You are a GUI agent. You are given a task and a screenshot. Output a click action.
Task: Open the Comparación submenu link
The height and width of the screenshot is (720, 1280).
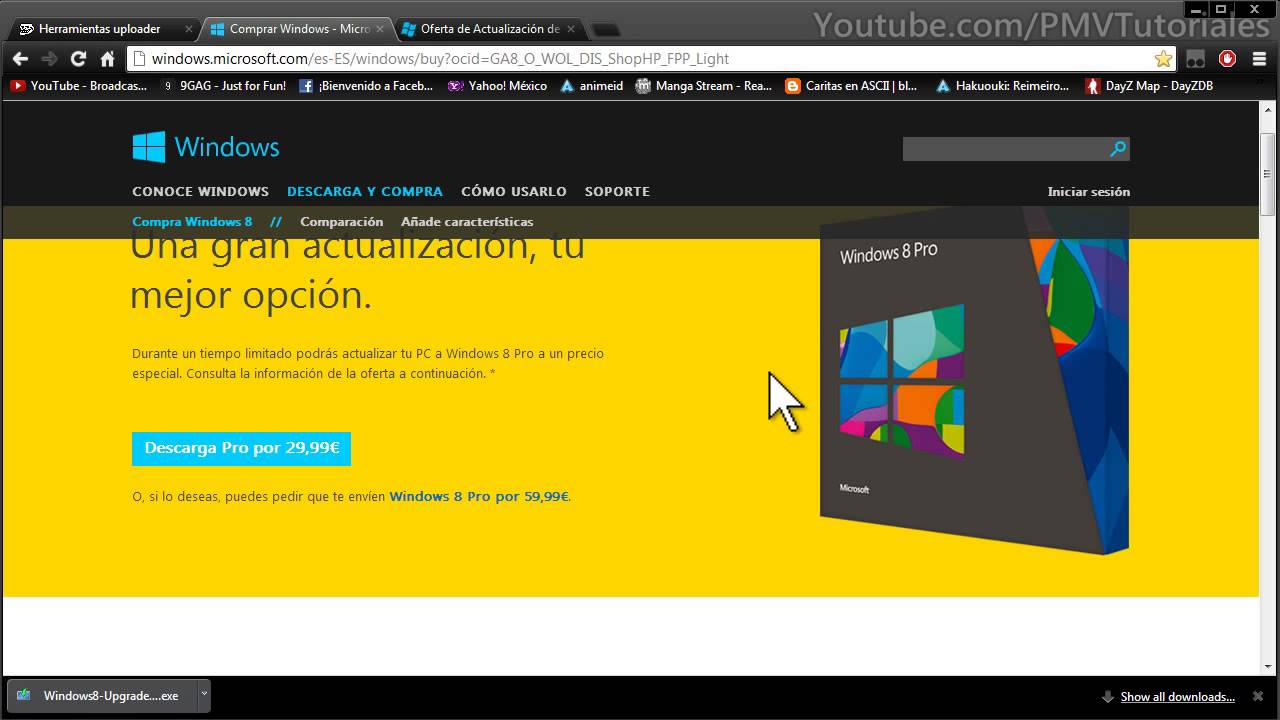[342, 222]
